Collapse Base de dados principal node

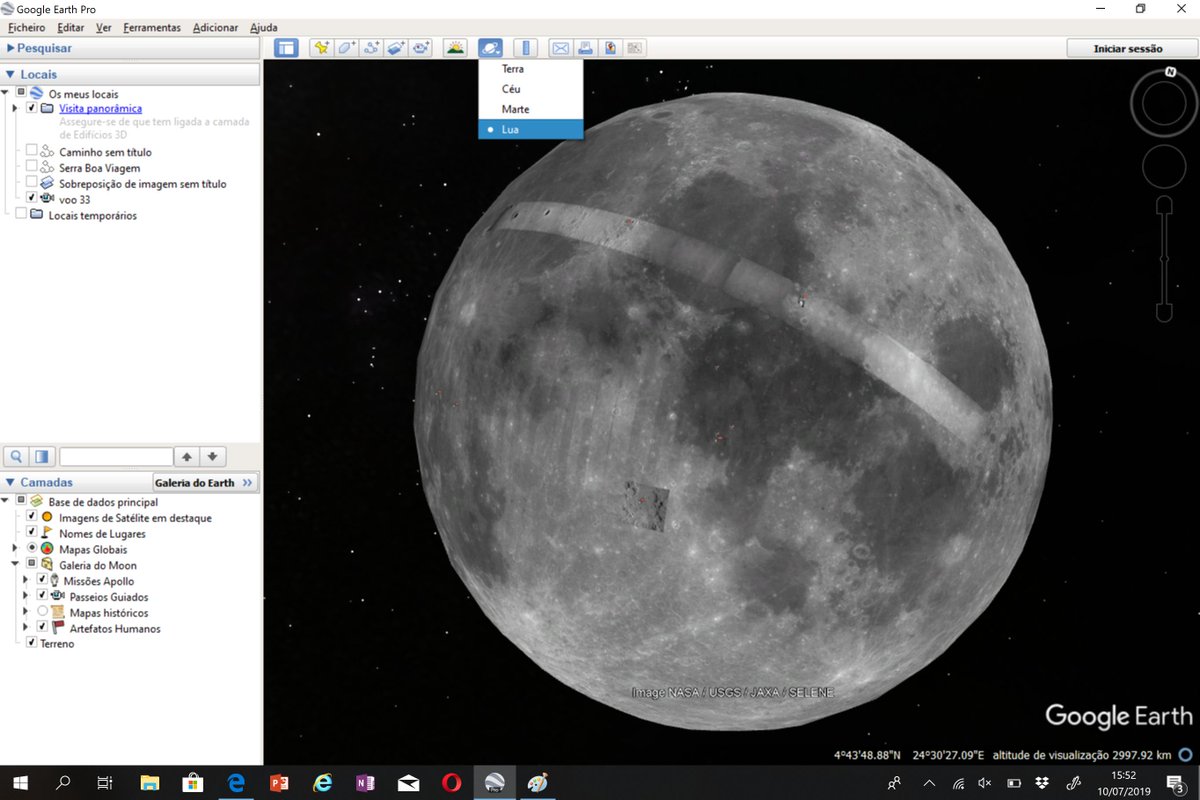pyautogui.click(x=6, y=501)
